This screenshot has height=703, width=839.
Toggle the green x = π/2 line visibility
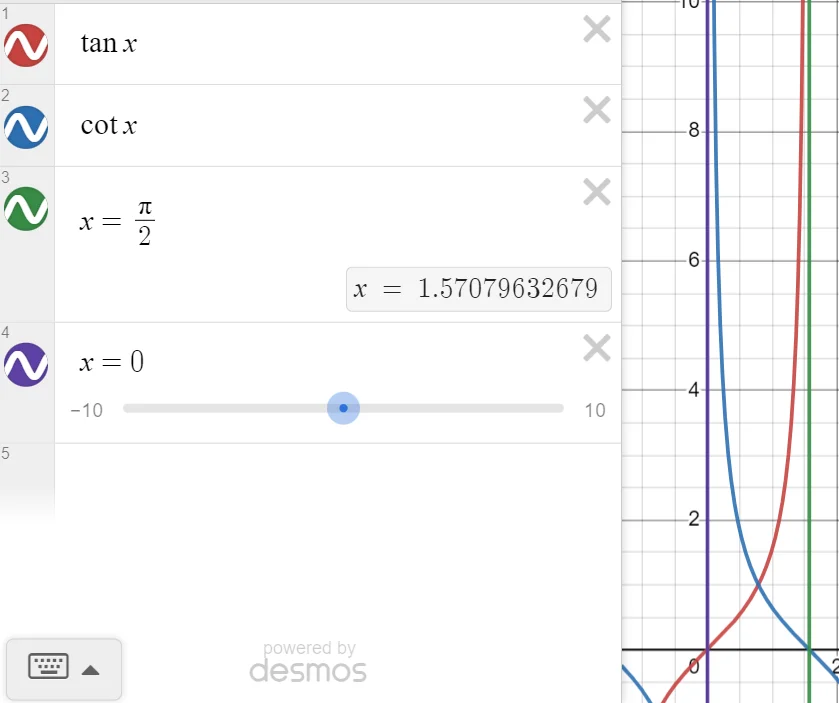pos(26,209)
